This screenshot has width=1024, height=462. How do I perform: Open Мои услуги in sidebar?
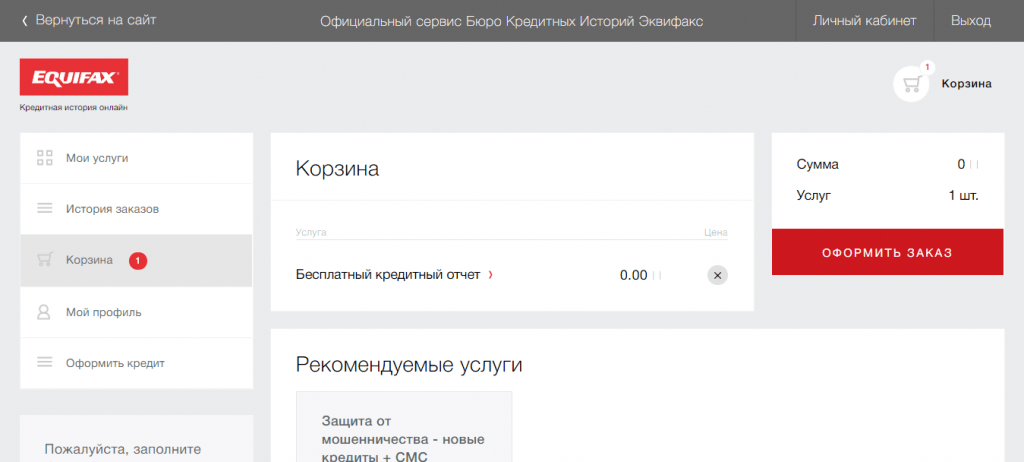pyautogui.click(x=97, y=158)
